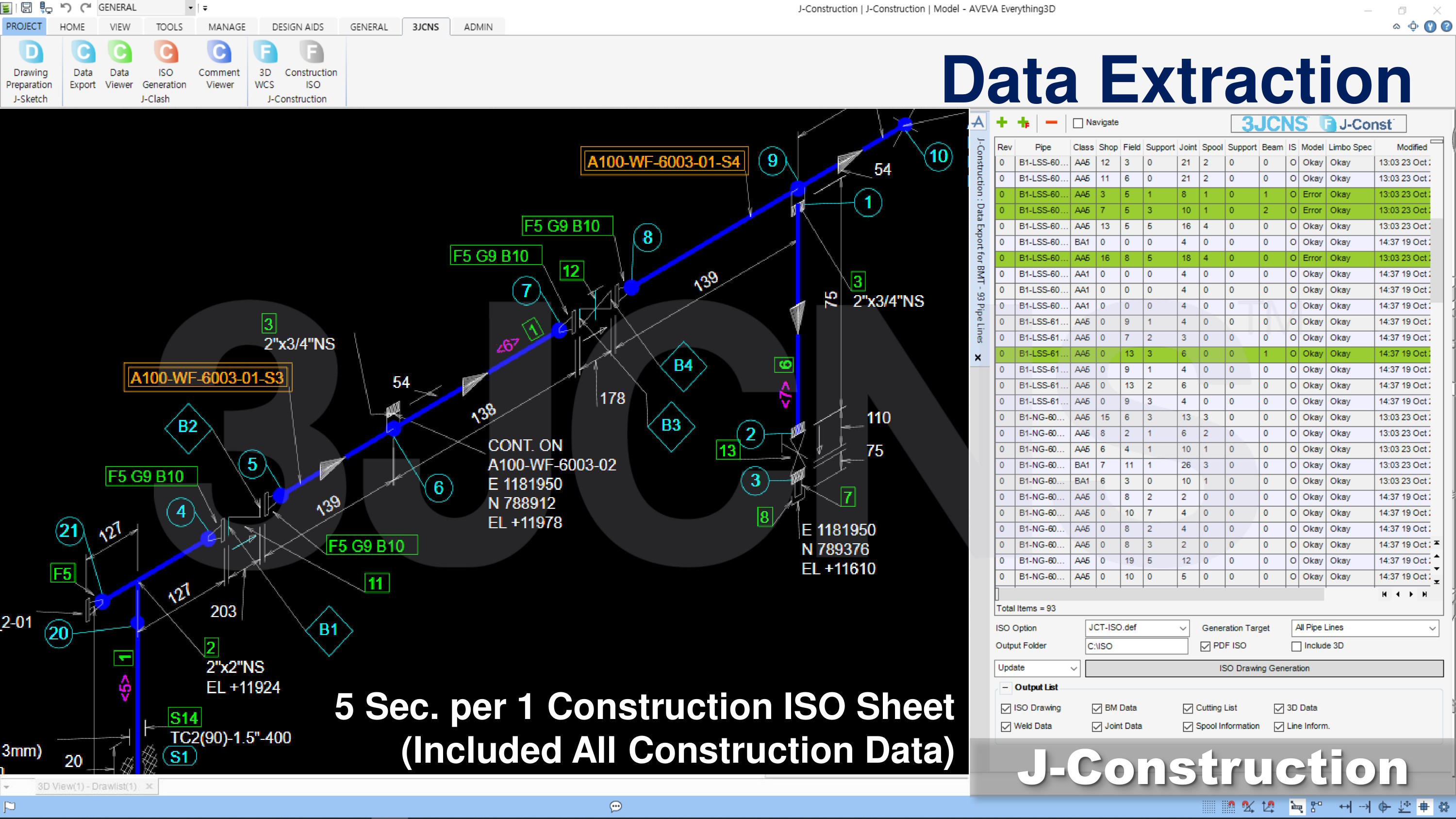
Task: Click the green add pipe plus icon
Action: [x=1002, y=122]
